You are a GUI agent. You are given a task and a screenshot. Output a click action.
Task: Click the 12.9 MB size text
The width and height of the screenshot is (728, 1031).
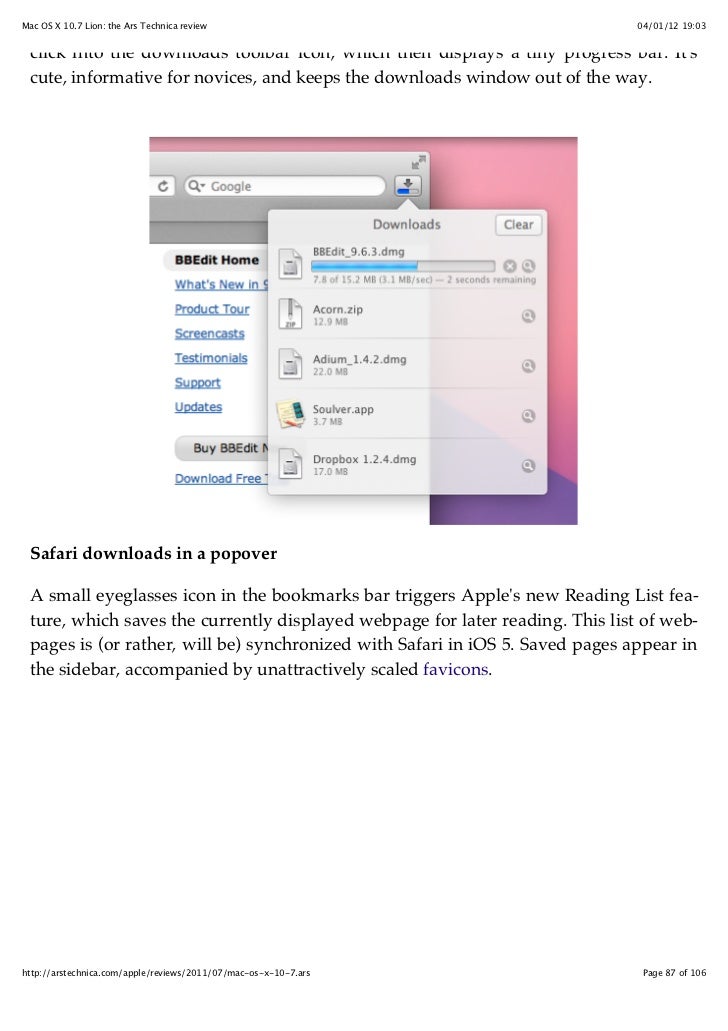pos(330,322)
